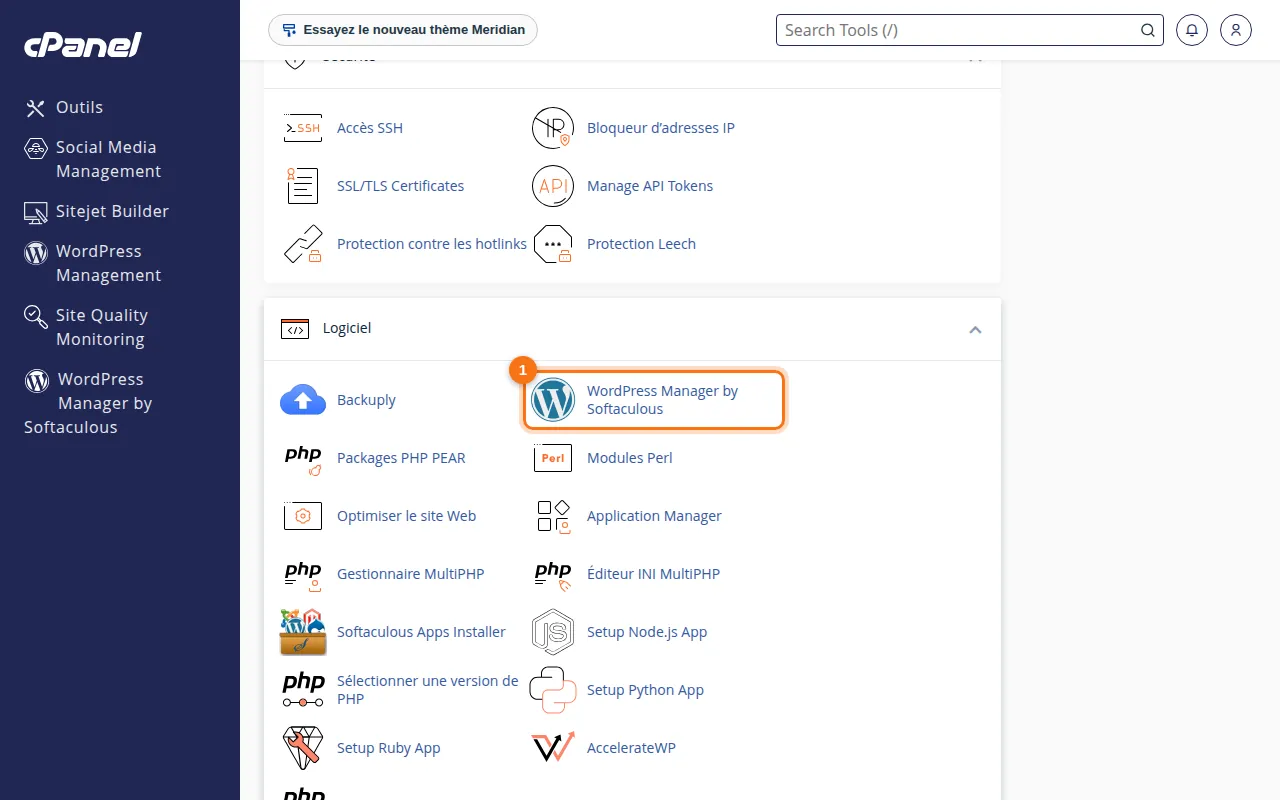The height and width of the screenshot is (800, 1280).
Task: Click the SSL/TLS Certificates icon
Action: (x=302, y=186)
